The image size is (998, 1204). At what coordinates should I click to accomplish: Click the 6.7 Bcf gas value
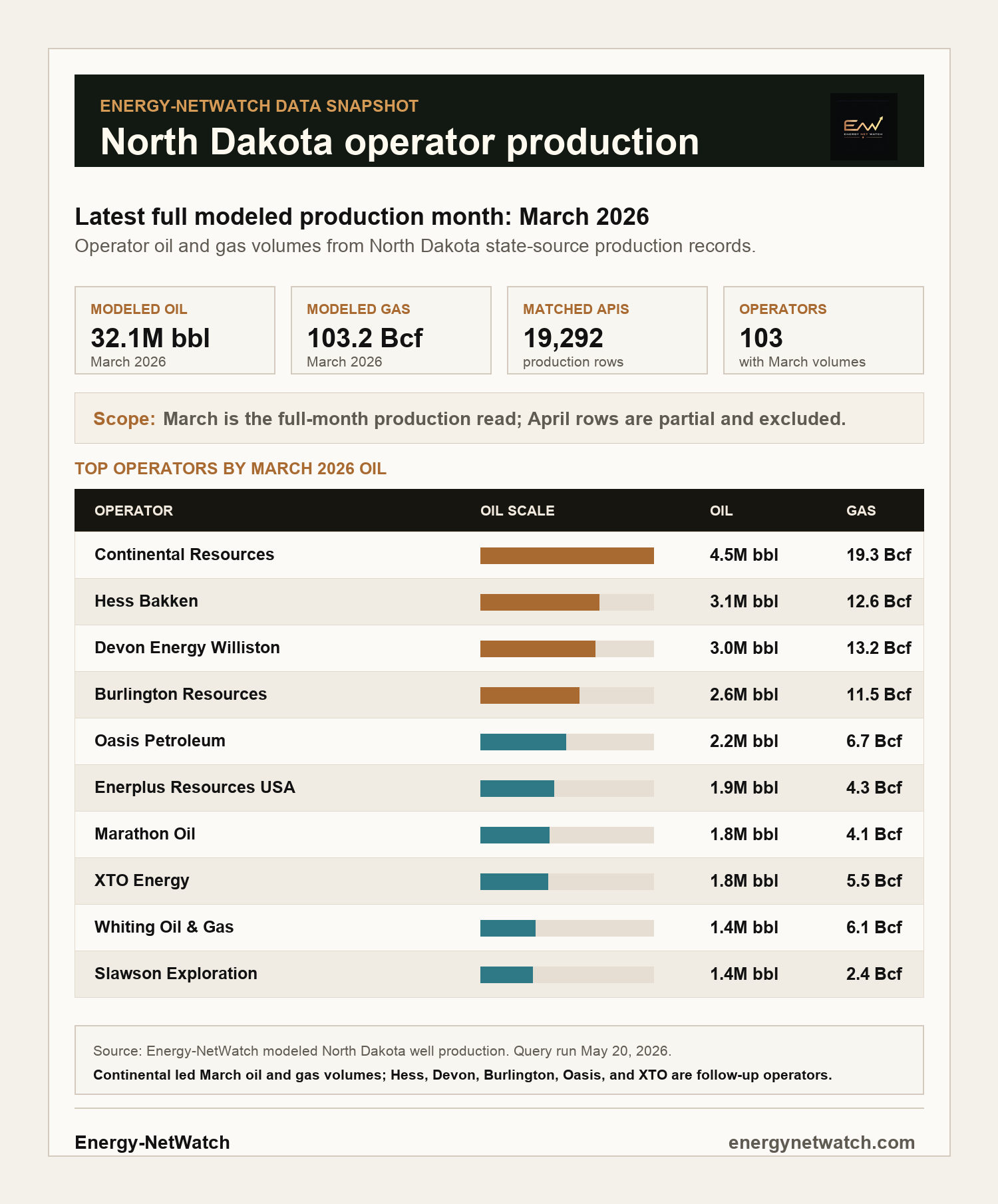874,741
